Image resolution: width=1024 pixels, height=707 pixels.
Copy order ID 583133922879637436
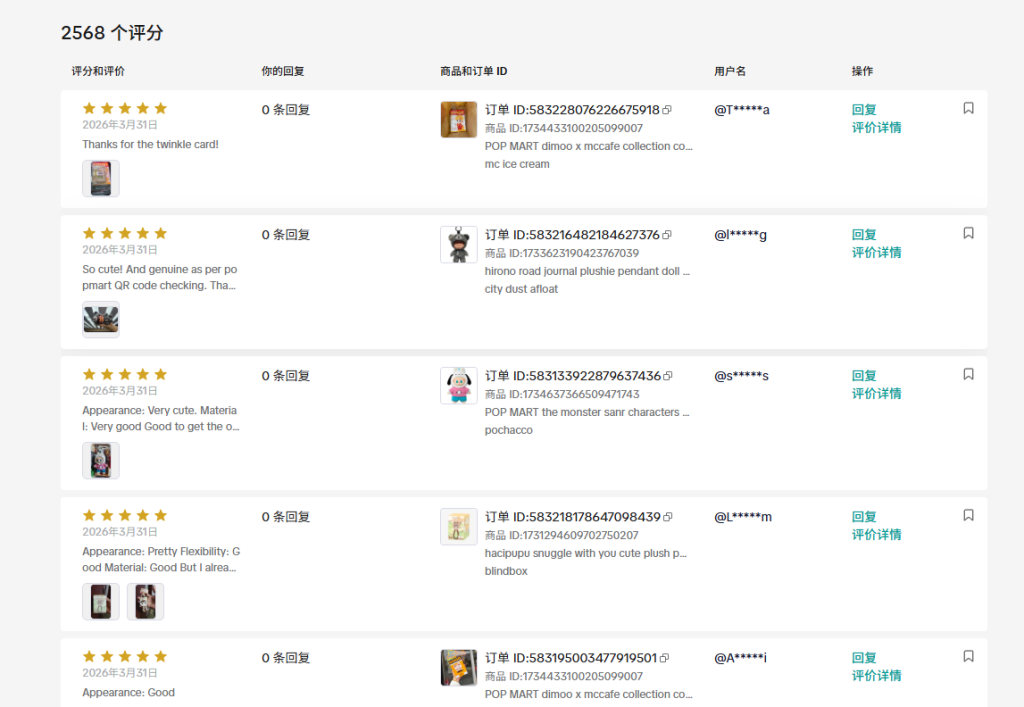coord(669,376)
